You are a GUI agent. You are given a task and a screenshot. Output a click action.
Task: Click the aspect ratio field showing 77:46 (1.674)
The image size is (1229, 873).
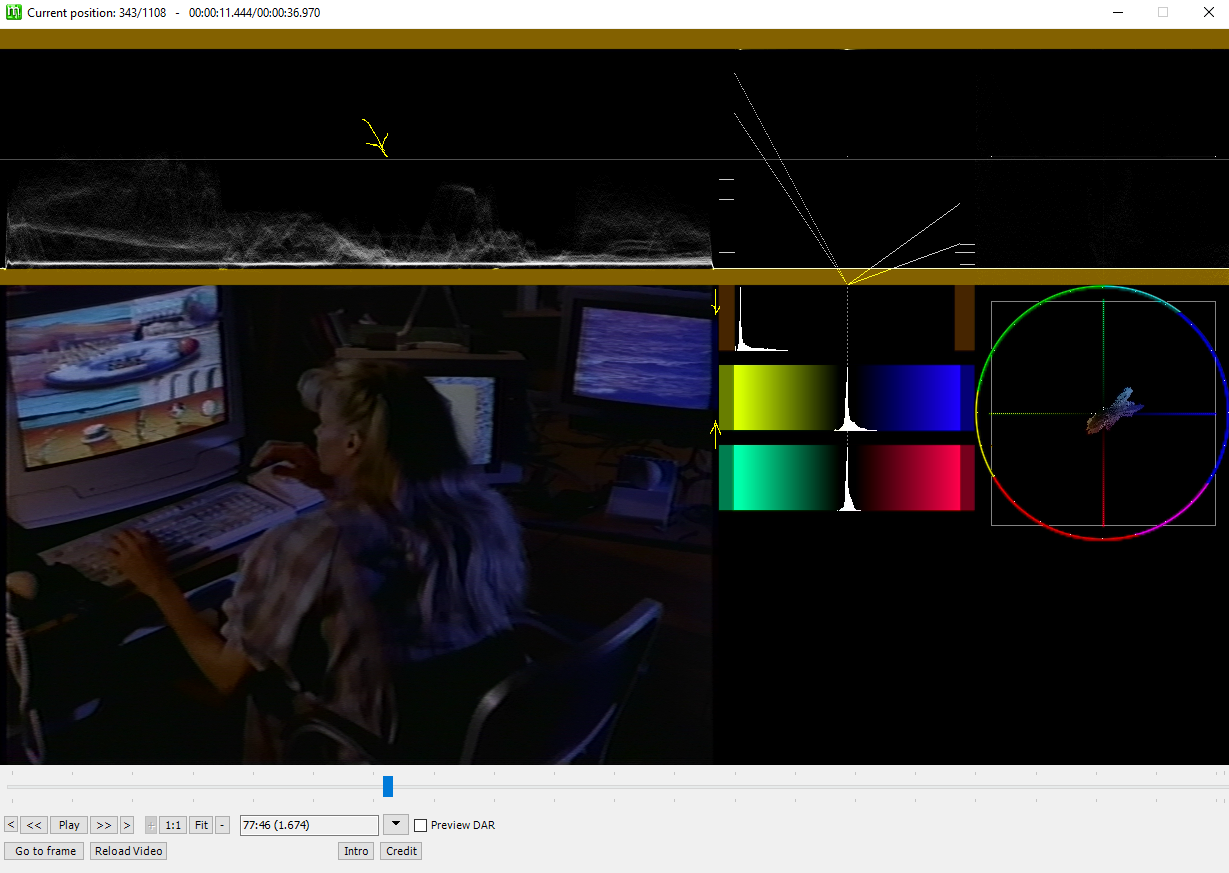309,825
